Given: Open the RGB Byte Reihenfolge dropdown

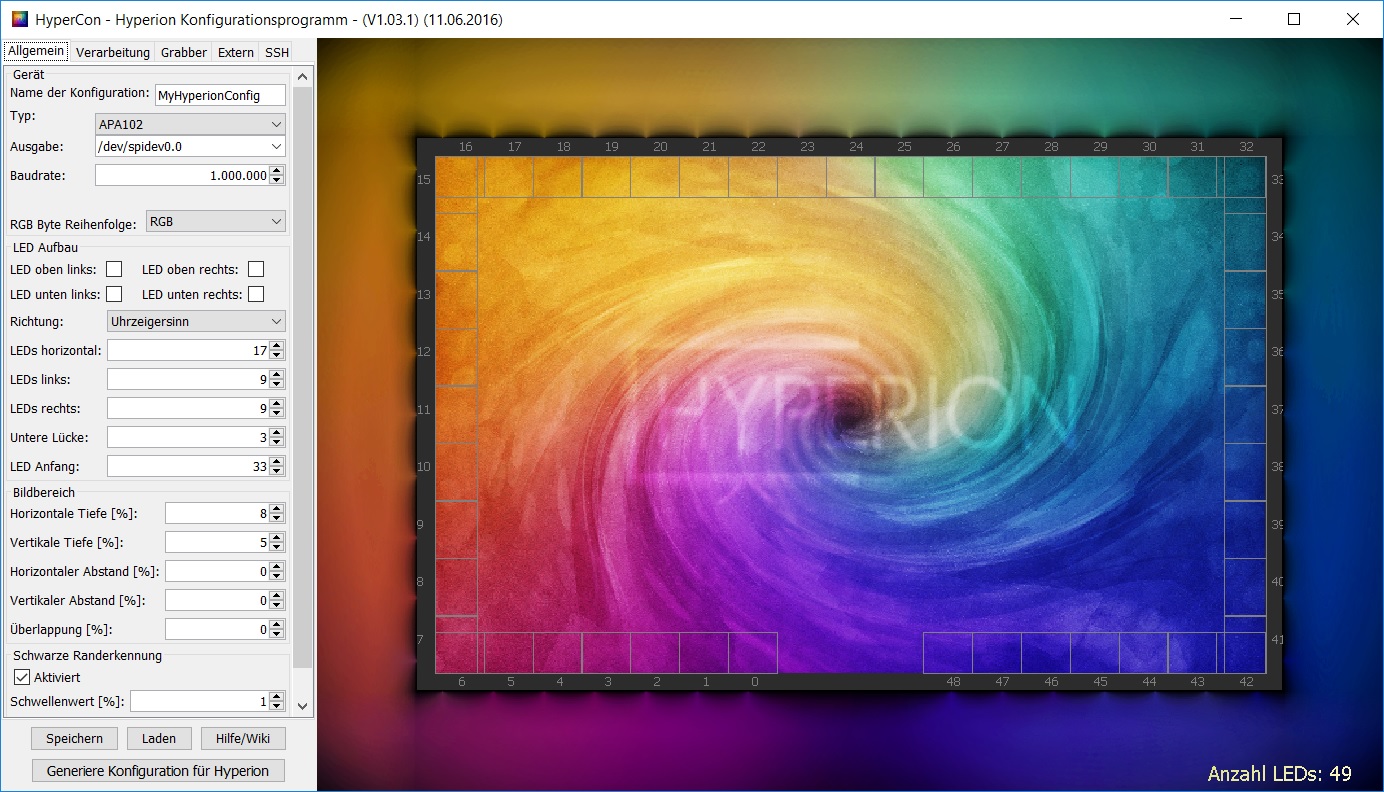Looking at the screenshot, I should [x=216, y=221].
